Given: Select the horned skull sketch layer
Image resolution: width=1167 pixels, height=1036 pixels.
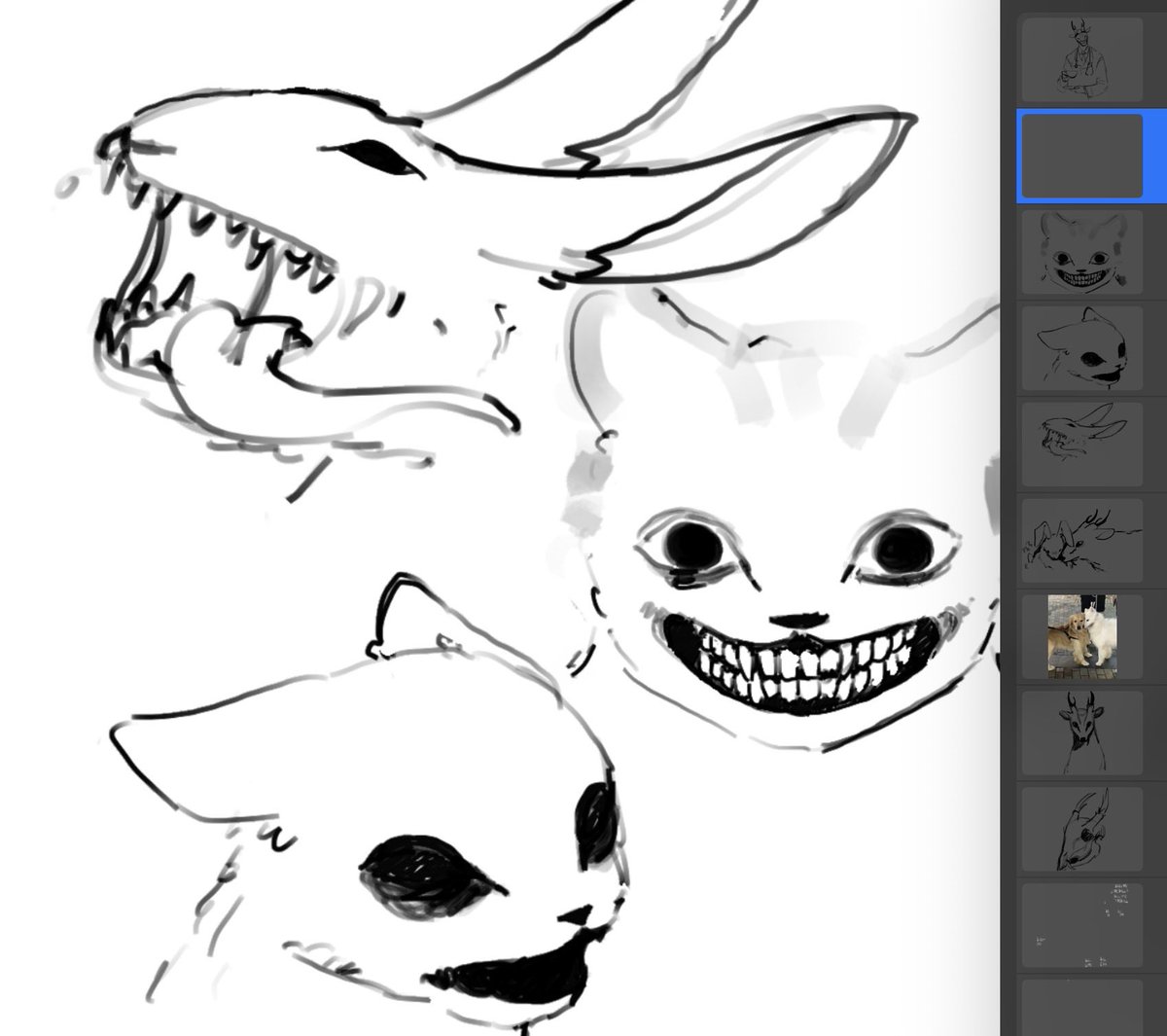Looking at the screenshot, I should [1080, 829].
